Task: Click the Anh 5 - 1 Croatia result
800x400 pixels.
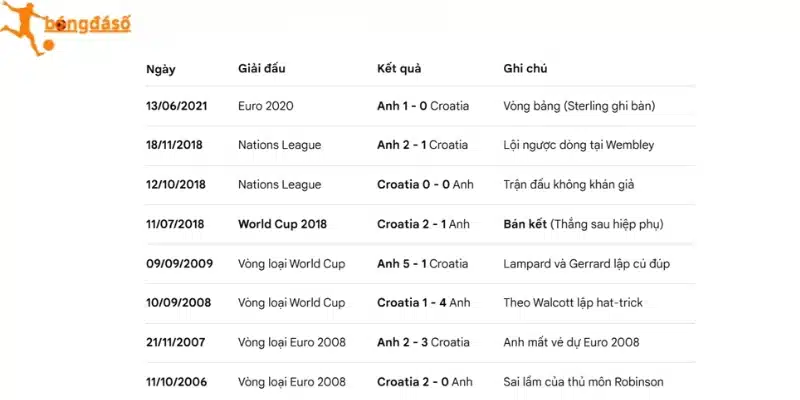Action: click(x=422, y=264)
